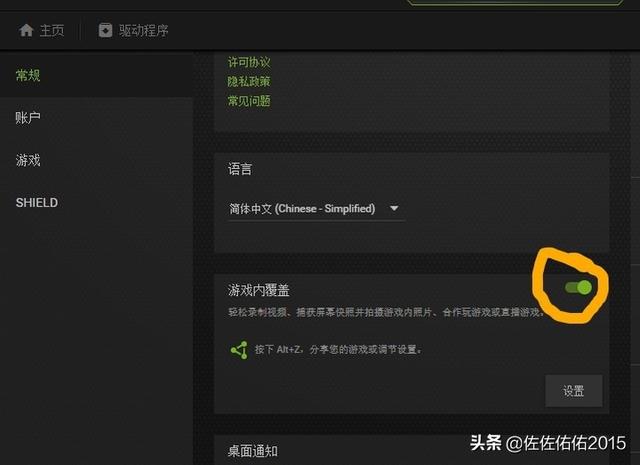This screenshot has width=640, height=465.
Task: Open the SHIELD settings section
Action: tap(37, 202)
